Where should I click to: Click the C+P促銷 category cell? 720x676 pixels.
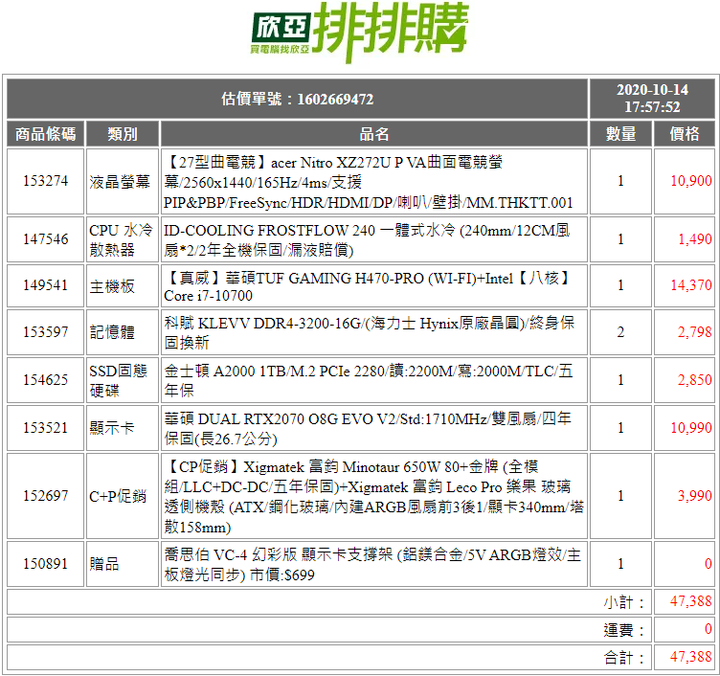[x=123, y=496]
